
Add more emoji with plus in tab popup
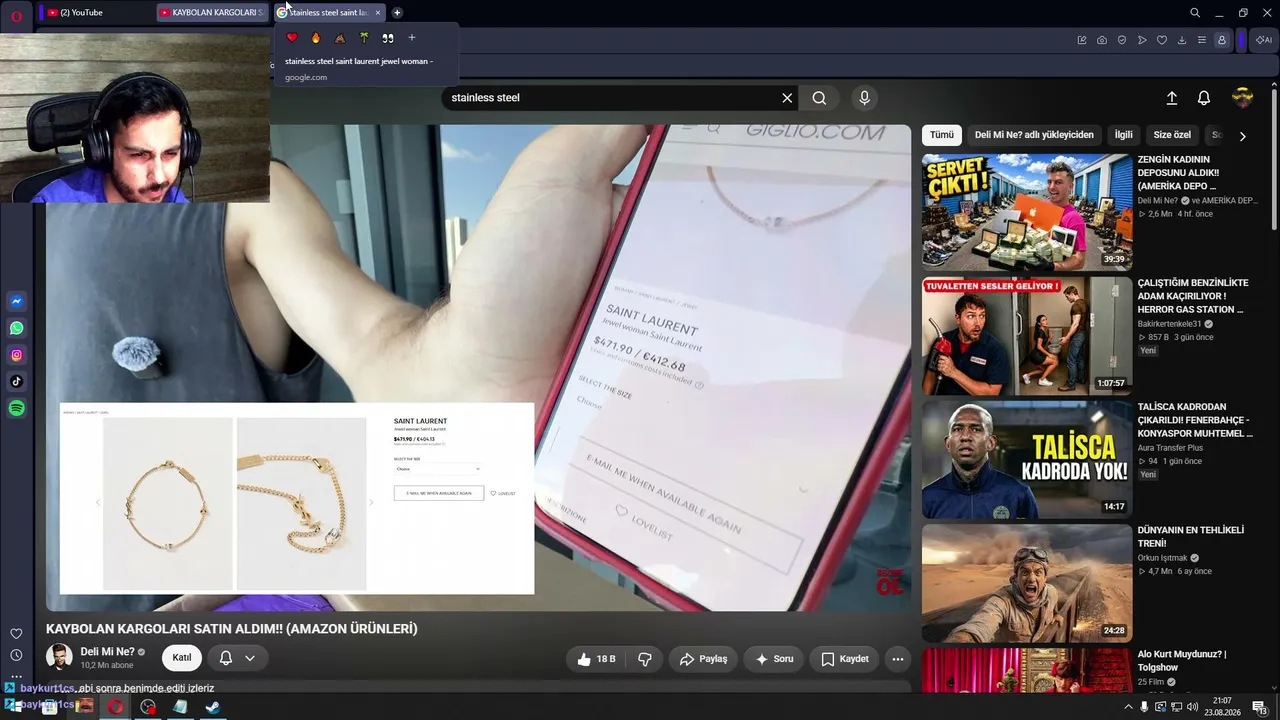(411, 38)
